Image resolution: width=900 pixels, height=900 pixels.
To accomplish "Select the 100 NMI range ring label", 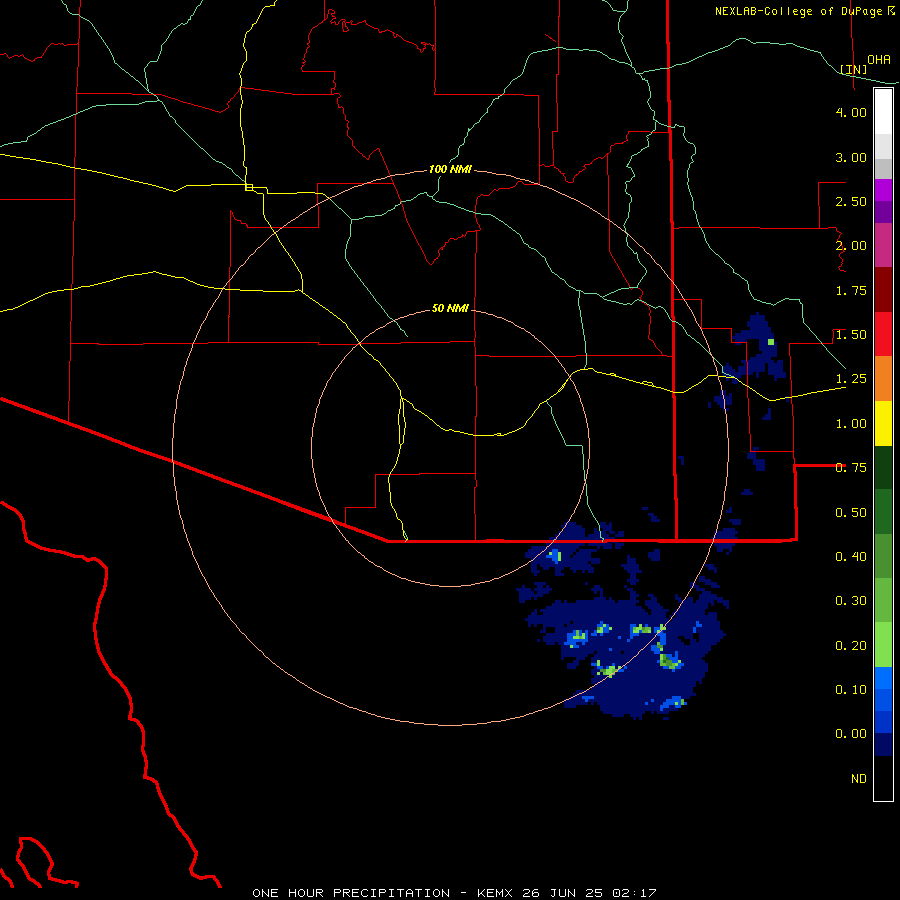I will [x=450, y=169].
